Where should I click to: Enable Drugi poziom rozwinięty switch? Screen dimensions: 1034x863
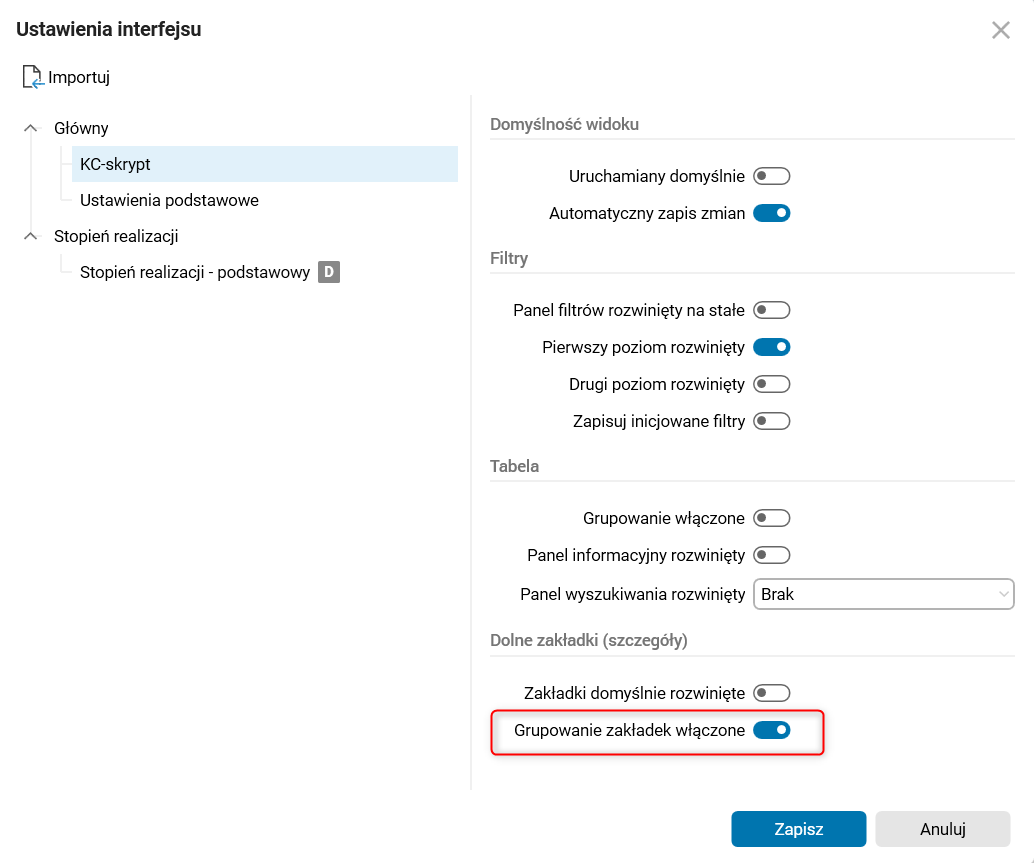coord(771,384)
